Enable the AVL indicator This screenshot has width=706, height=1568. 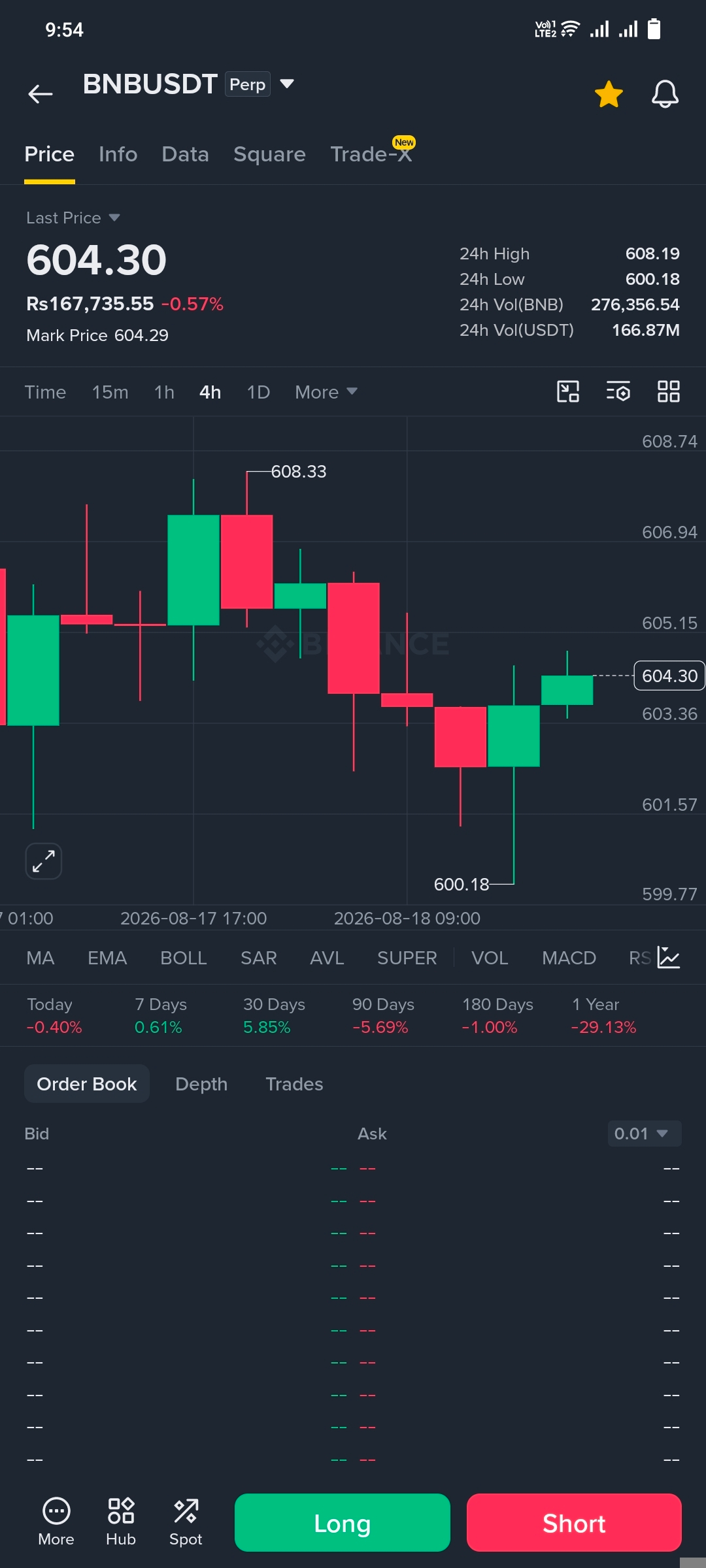coord(327,958)
